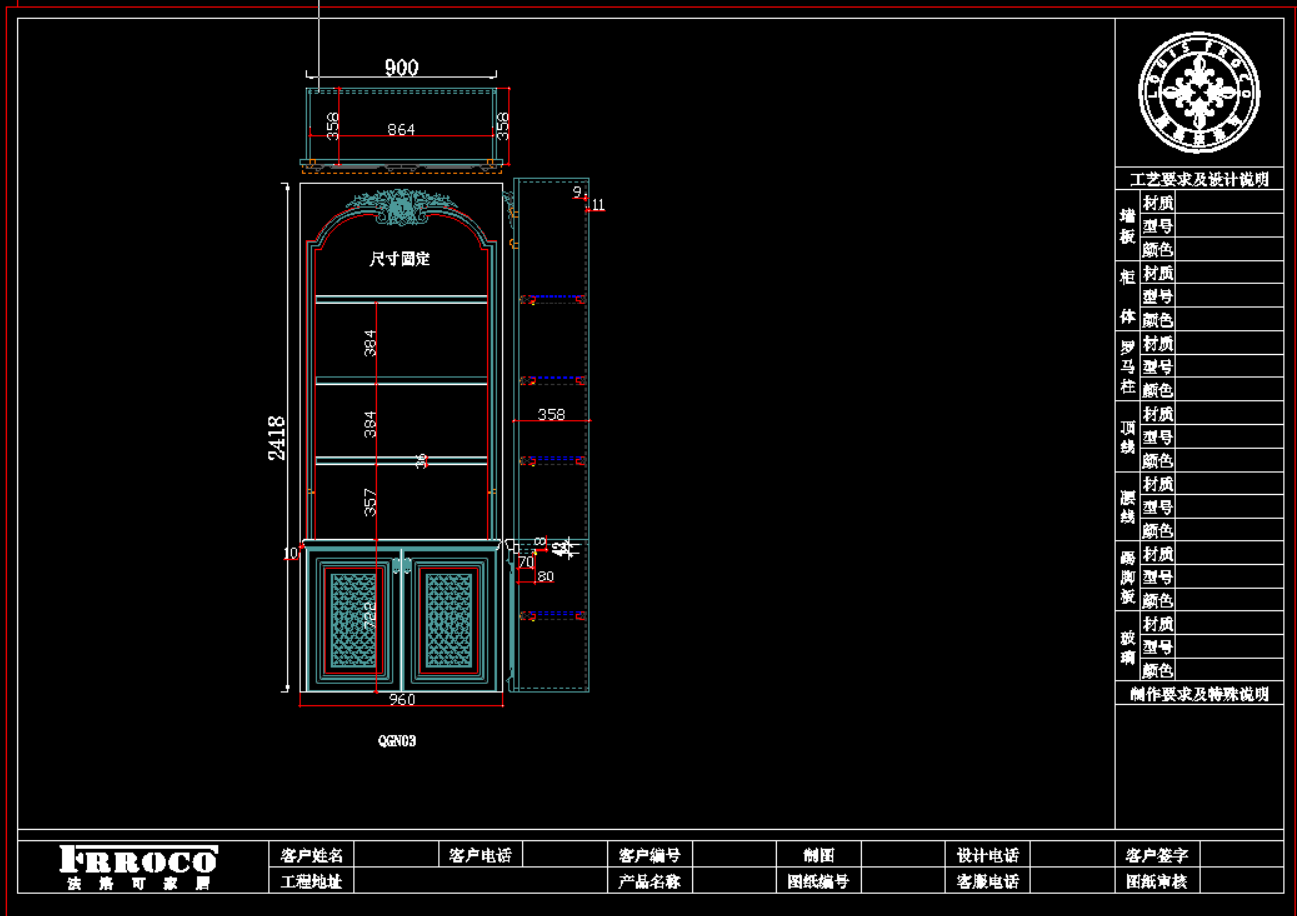This screenshot has width=1297, height=916.
Task: Select the '制图' title block label
Action: [x=818, y=855]
